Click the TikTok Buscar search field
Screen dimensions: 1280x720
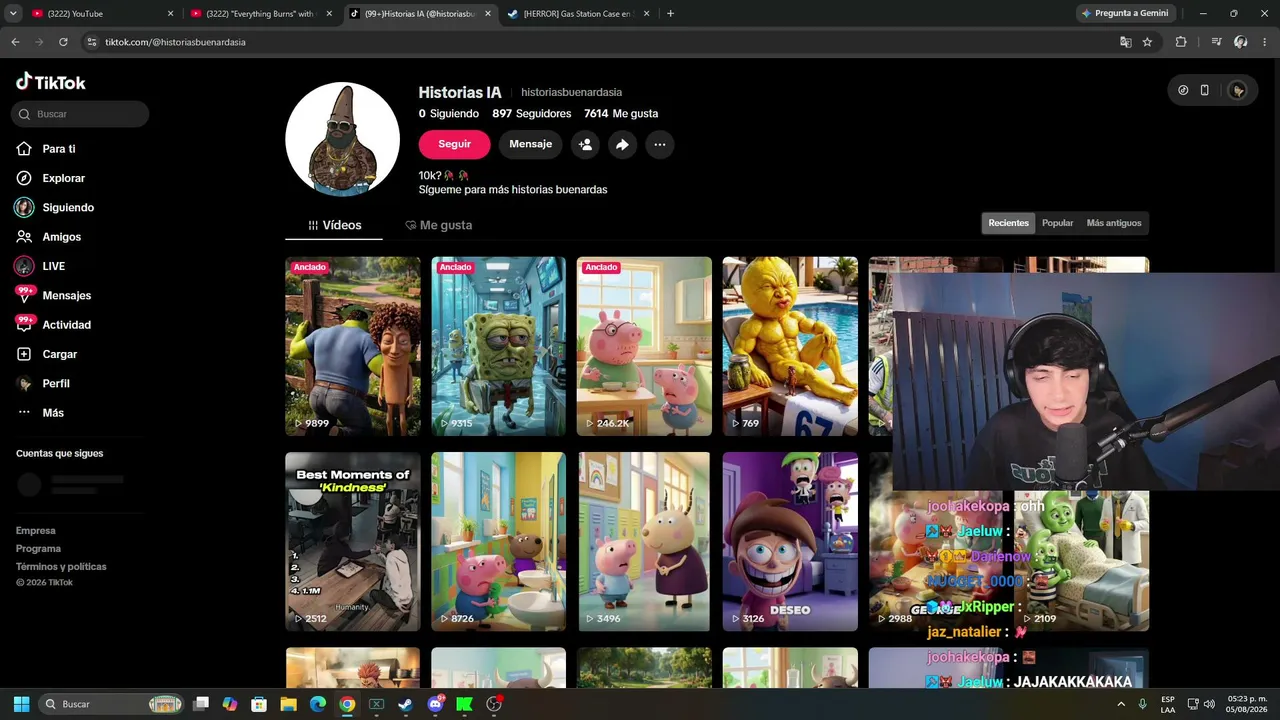coord(81,114)
